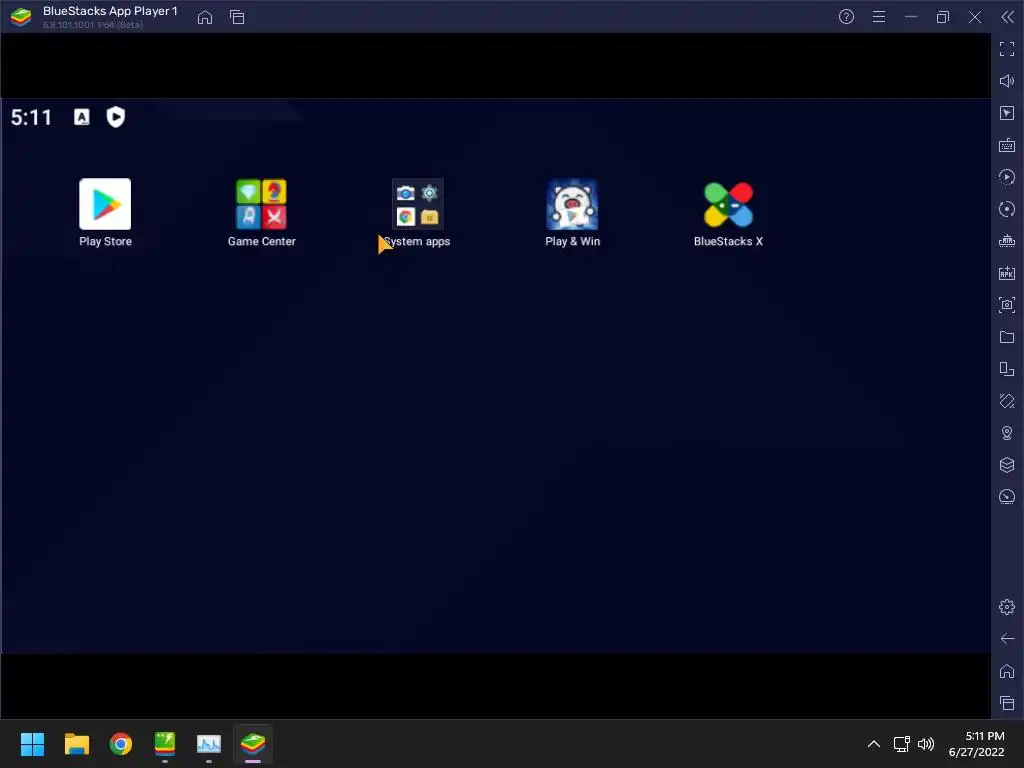The image size is (1024, 768).
Task: Toggle full screen mode in the sidebar
Action: coord(1007,49)
